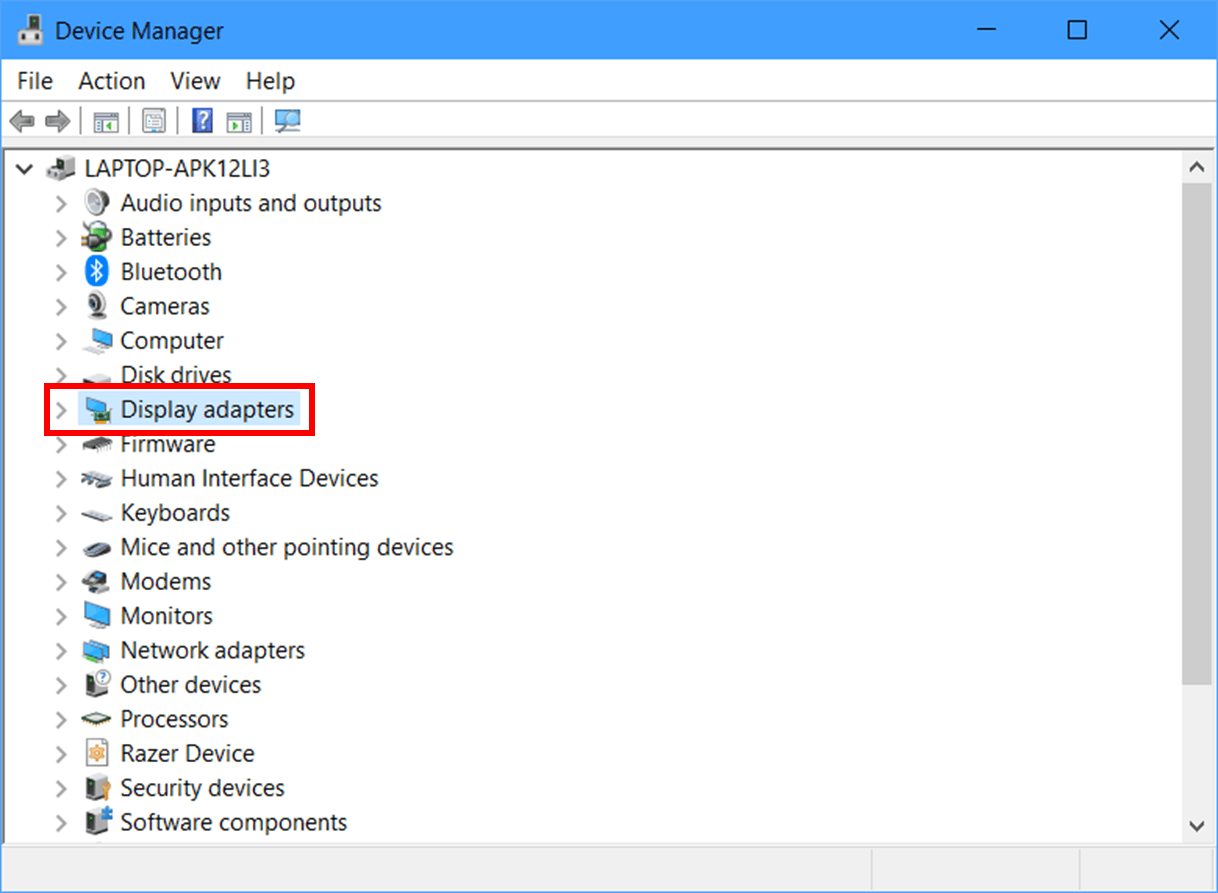Expand the Network adapters category
Screen dimensions: 1218x893
click(61, 650)
